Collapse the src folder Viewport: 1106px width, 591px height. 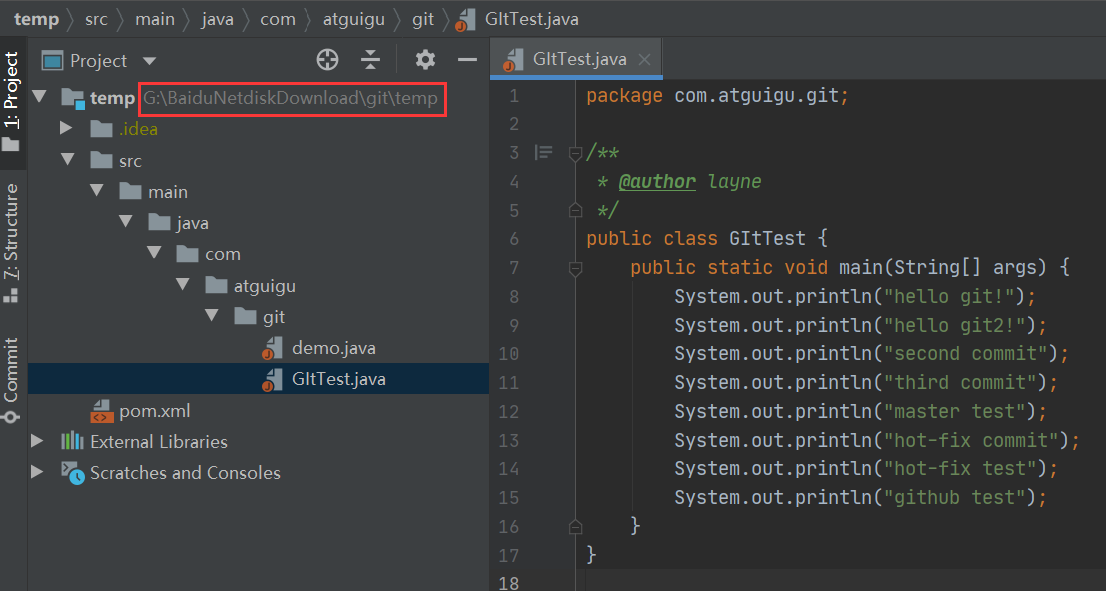coord(67,160)
